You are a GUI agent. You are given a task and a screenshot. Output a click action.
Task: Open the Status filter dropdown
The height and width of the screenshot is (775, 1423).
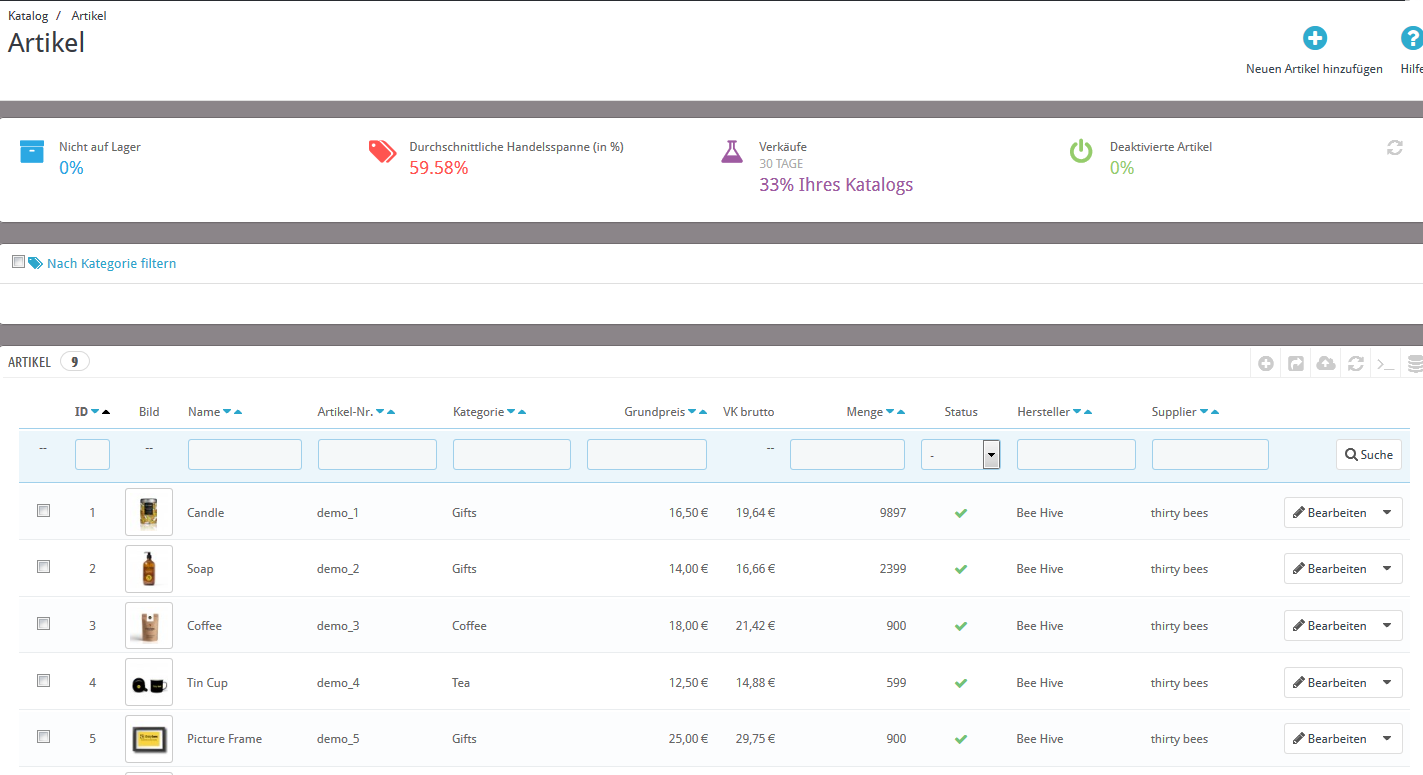960,455
